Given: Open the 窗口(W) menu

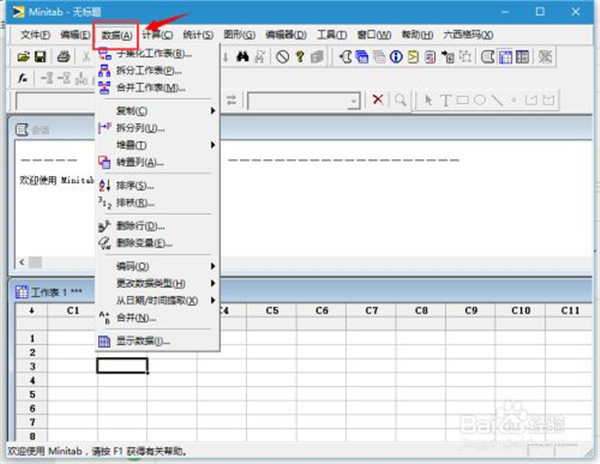Looking at the screenshot, I should pyautogui.click(x=374, y=35).
